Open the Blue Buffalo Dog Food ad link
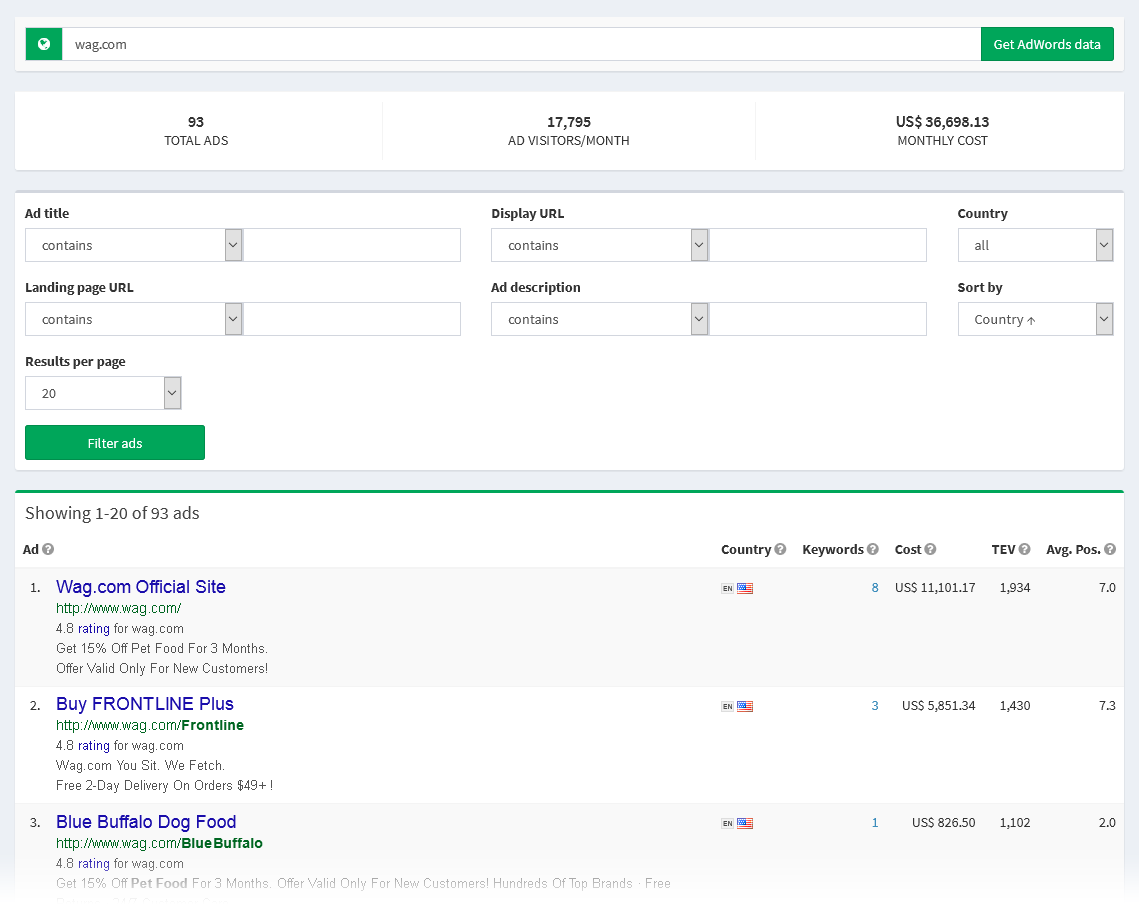 (146, 821)
